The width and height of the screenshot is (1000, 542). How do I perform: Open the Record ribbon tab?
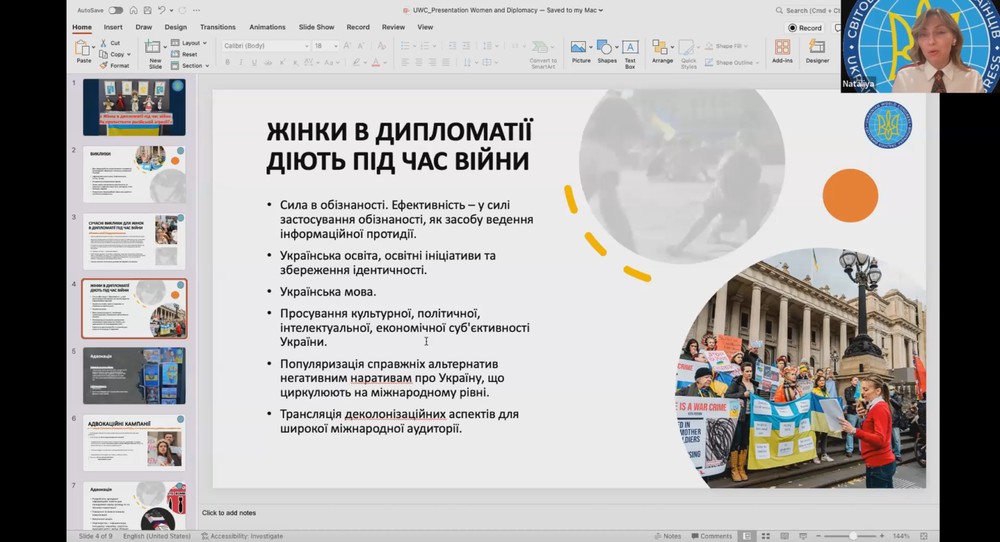[358, 27]
